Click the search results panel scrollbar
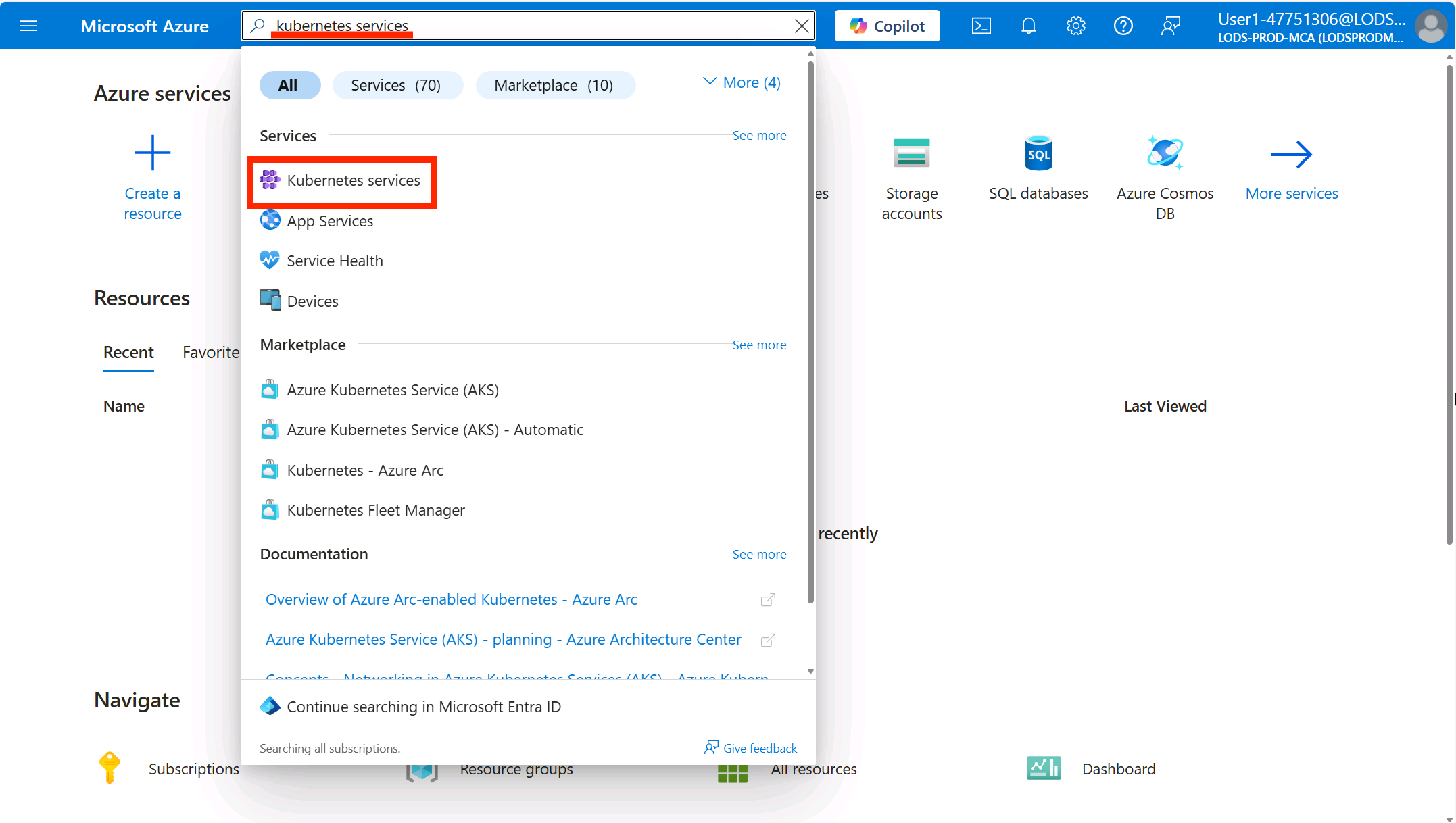Screen dimensions: 1456x823 tap(810, 331)
